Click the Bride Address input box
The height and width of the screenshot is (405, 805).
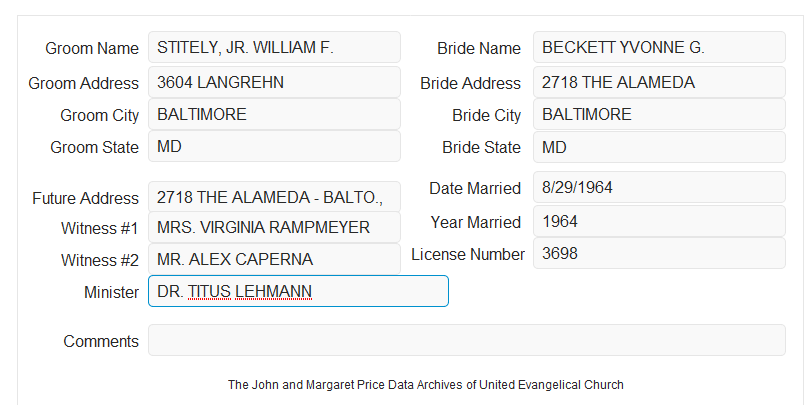(659, 82)
